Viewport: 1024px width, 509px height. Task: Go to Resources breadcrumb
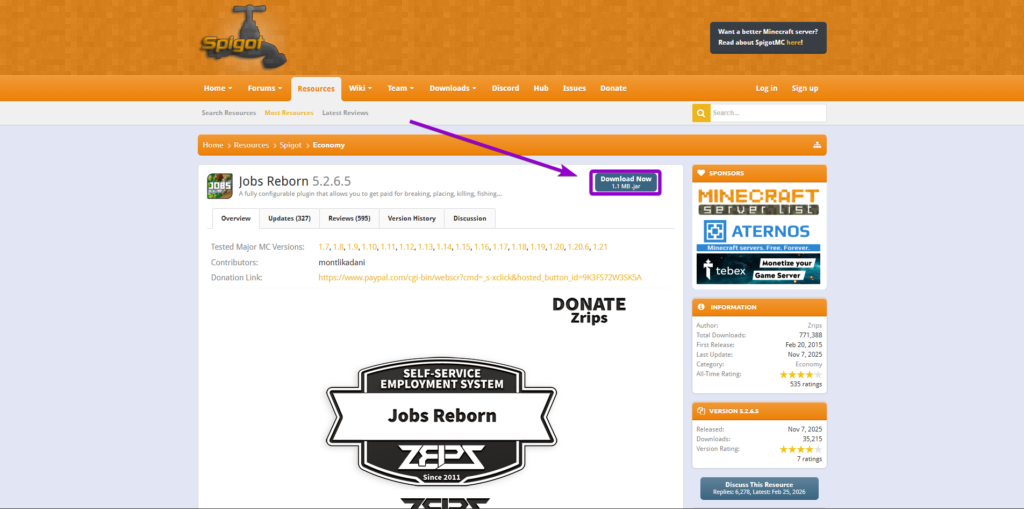(251, 145)
